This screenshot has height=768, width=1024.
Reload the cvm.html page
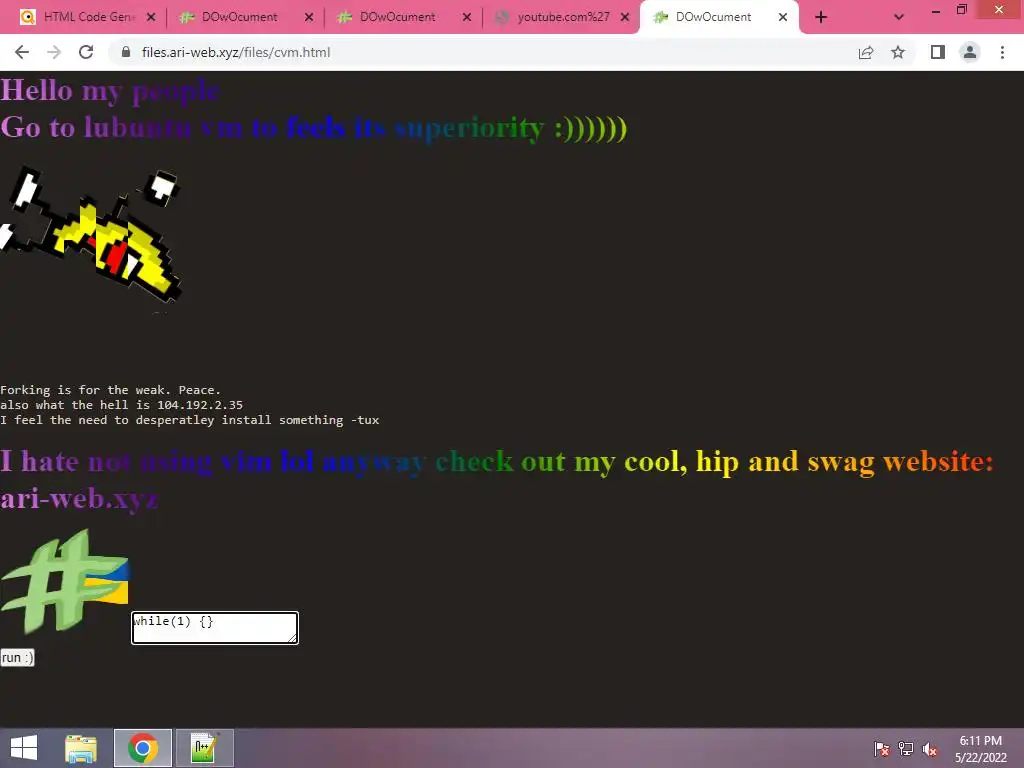point(86,52)
